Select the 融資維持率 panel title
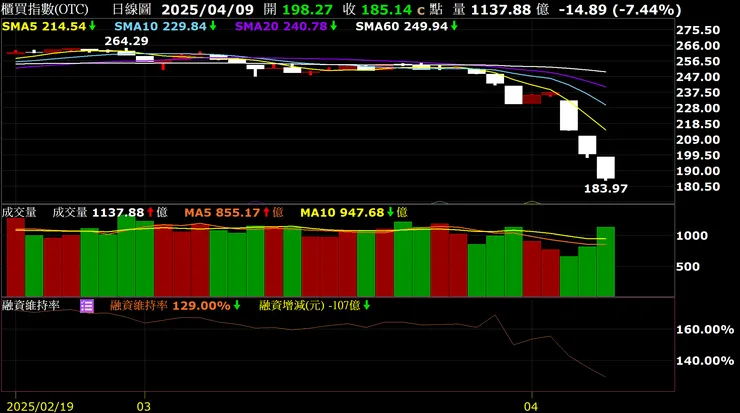This screenshot has height=413, width=740. tap(31, 306)
